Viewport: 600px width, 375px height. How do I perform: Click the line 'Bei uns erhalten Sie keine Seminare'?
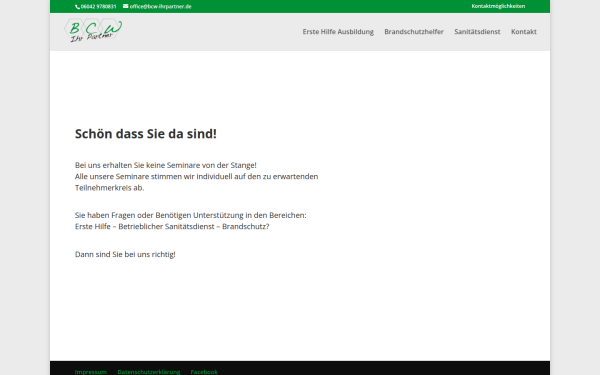pyautogui.click(x=139, y=165)
